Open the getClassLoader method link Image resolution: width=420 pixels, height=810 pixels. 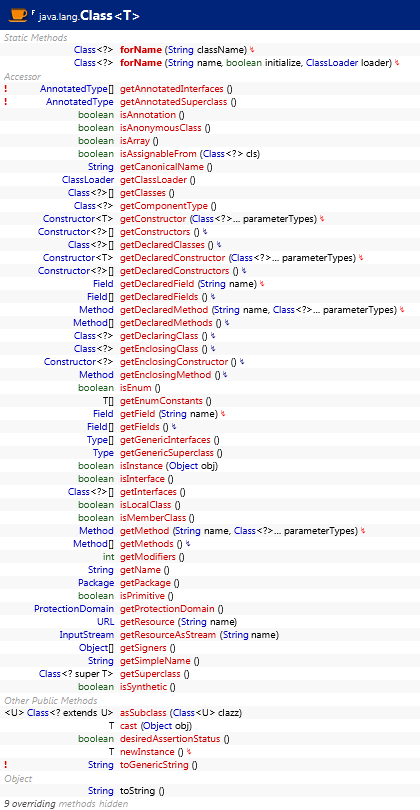153,180
